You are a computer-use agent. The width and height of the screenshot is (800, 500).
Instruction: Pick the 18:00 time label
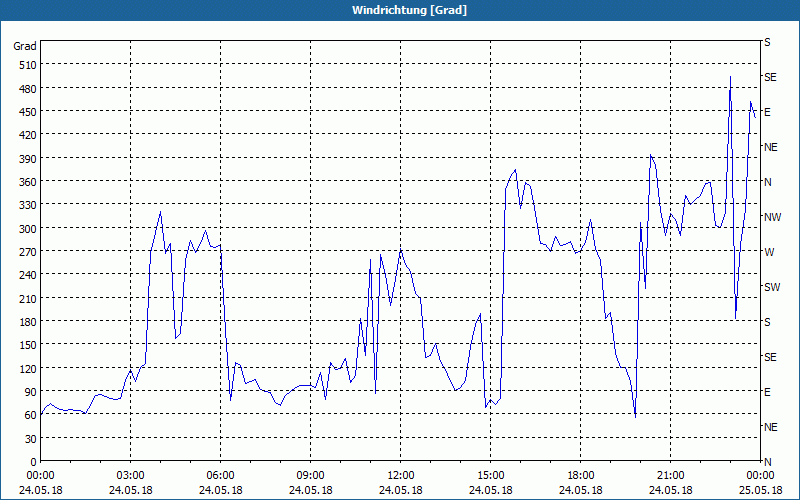pyautogui.click(x=581, y=476)
